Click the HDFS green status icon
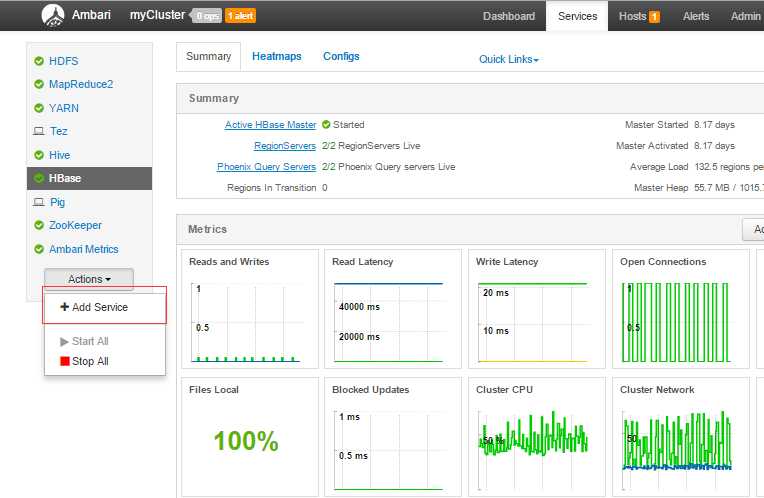 (39, 61)
